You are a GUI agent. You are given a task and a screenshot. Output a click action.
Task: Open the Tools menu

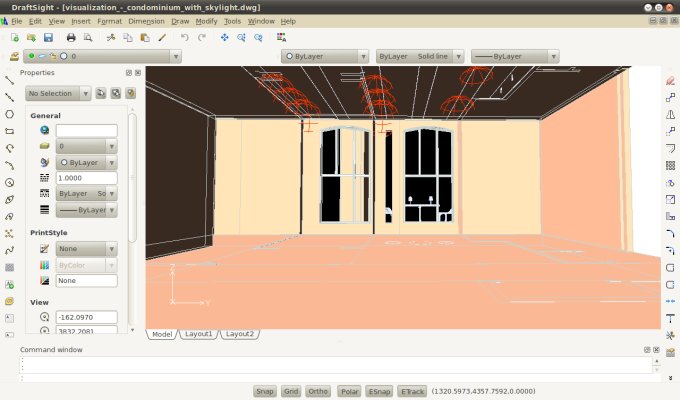pos(232,21)
